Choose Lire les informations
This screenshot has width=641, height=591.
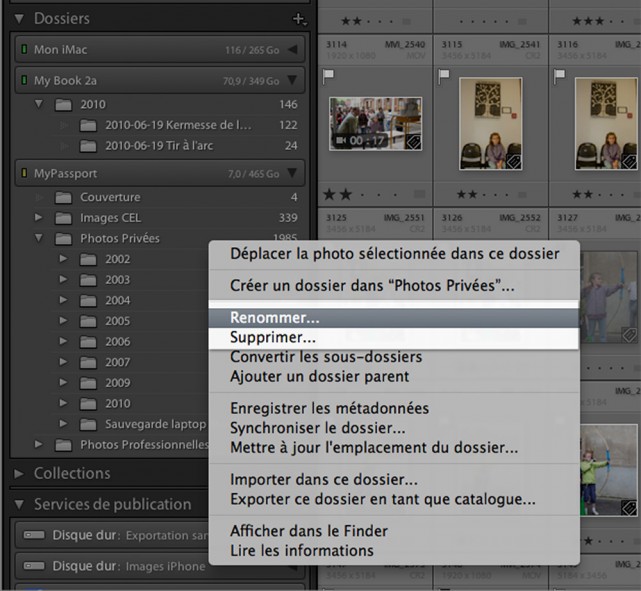click(x=394, y=551)
